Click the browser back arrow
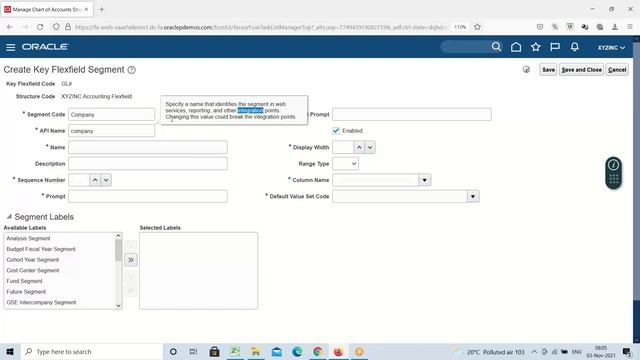 (x=10, y=27)
